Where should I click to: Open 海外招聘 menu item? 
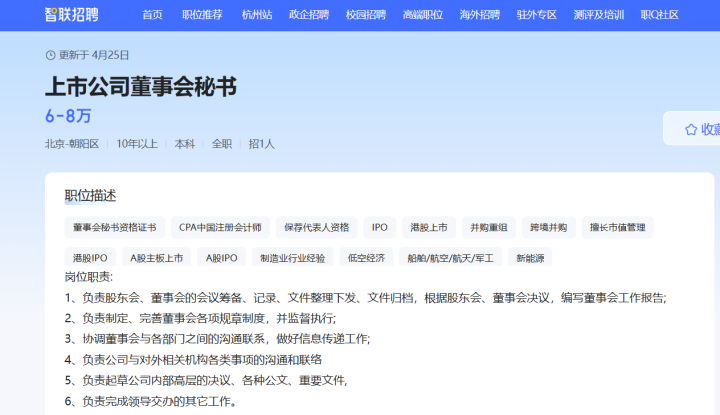(x=480, y=15)
